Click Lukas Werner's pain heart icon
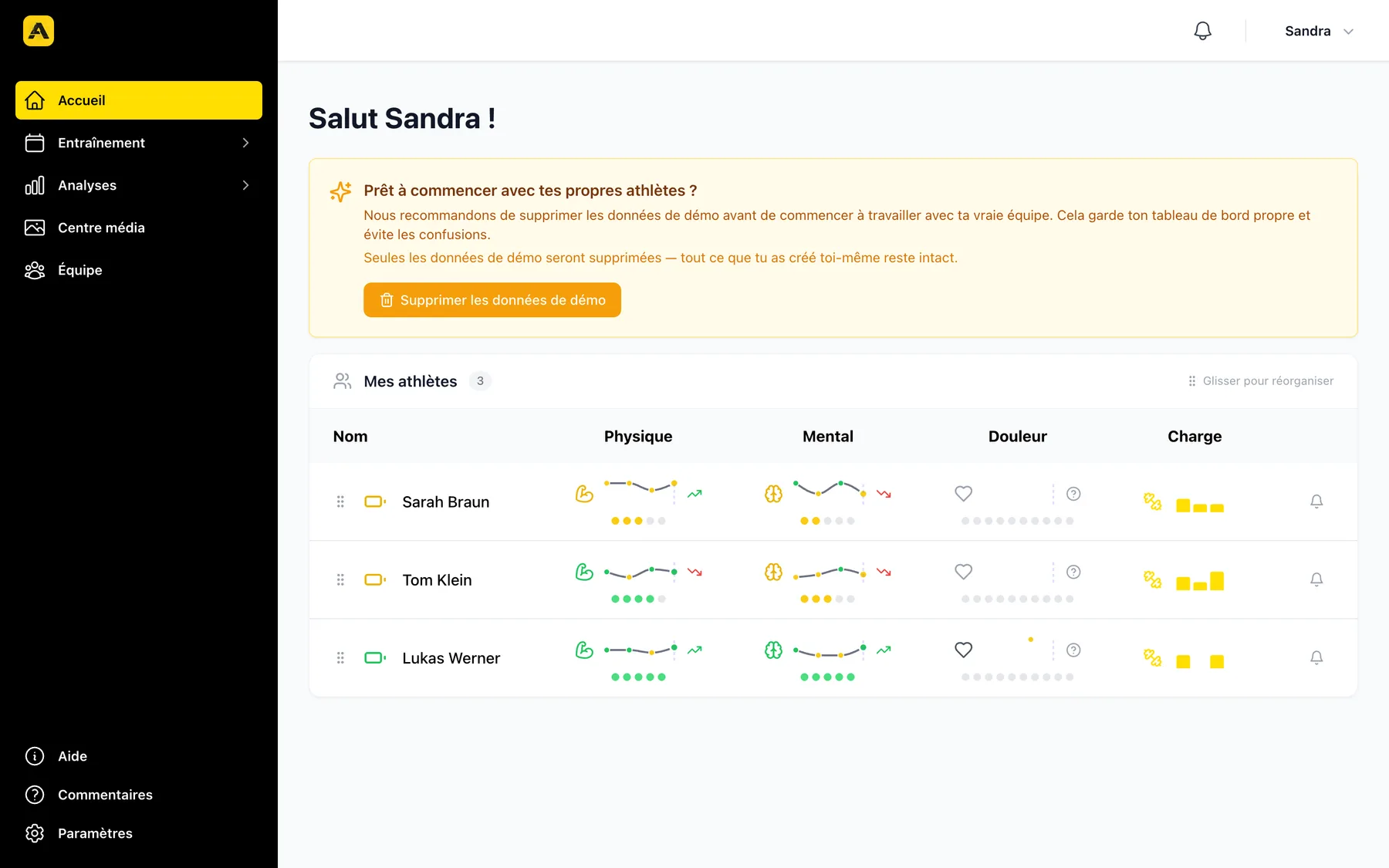The height and width of the screenshot is (868, 1389). tap(963, 650)
